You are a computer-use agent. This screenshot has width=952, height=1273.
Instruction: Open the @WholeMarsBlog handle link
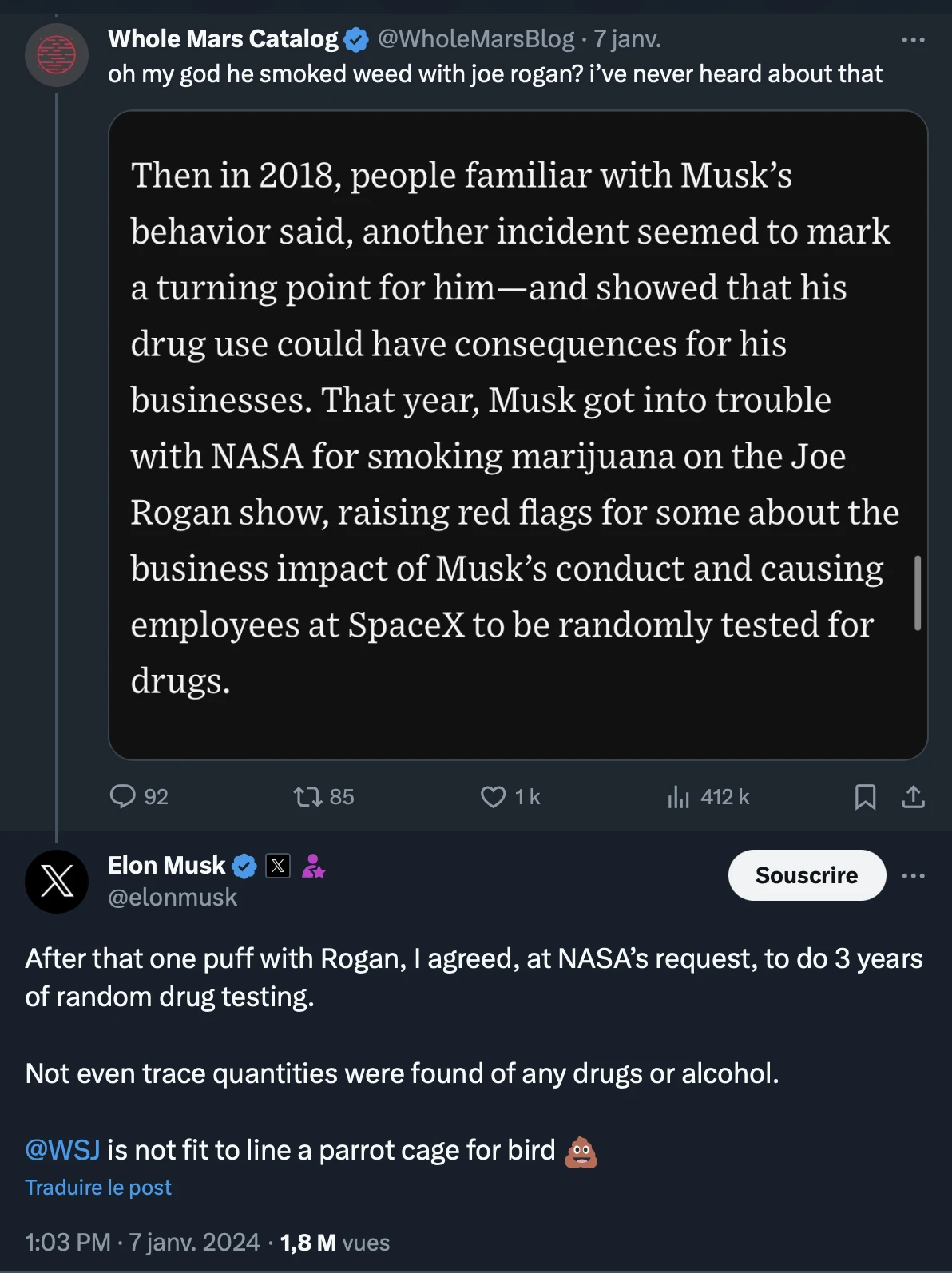pyautogui.click(x=475, y=38)
